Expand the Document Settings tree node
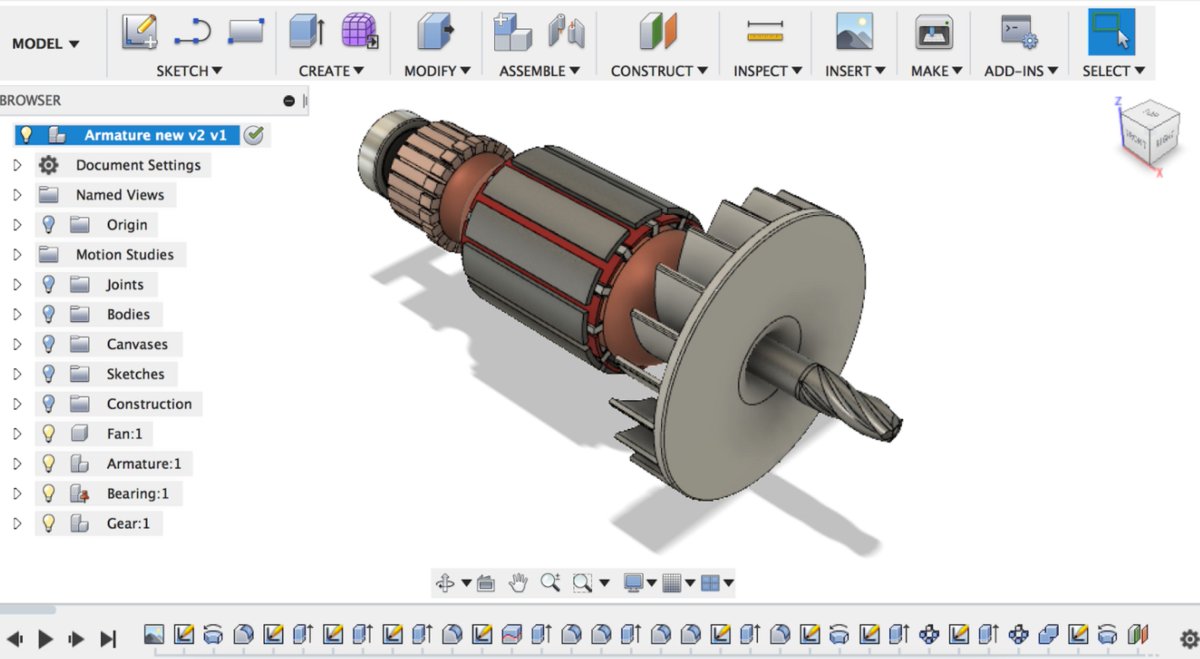This screenshot has height=659, width=1200. click(x=17, y=165)
